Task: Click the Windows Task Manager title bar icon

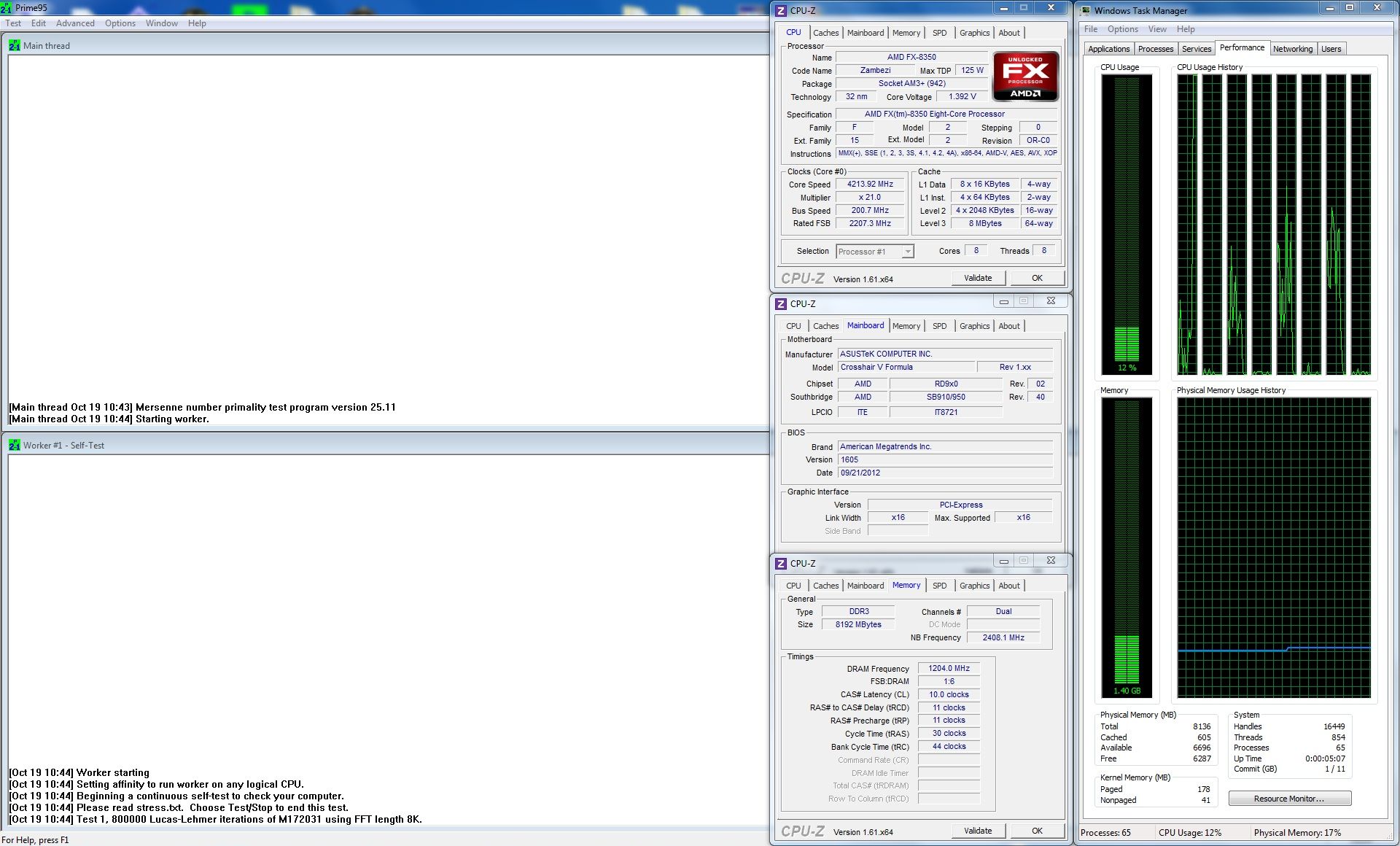Action: [x=1086, y=10]
